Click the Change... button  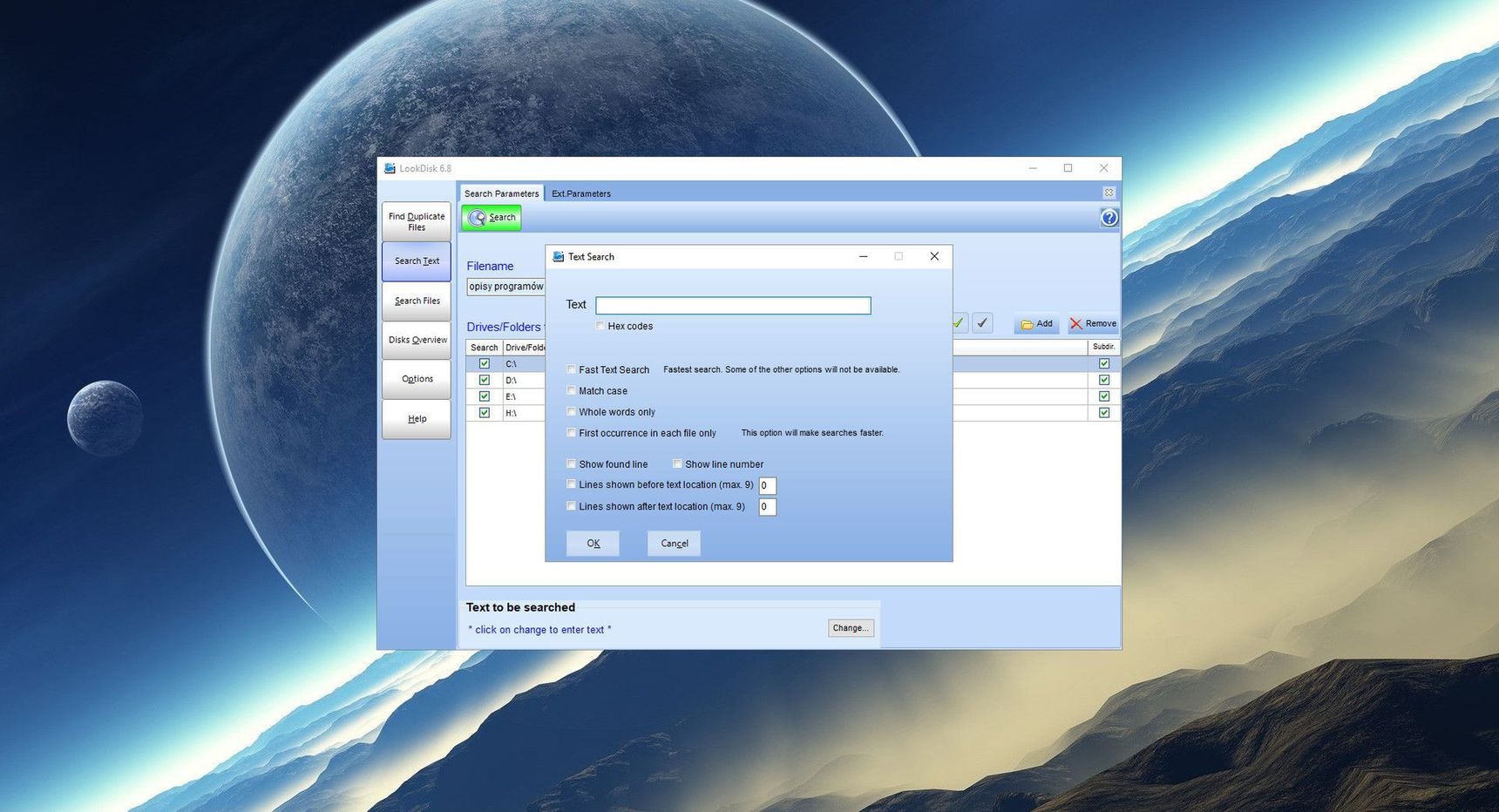tap(851, 628)
